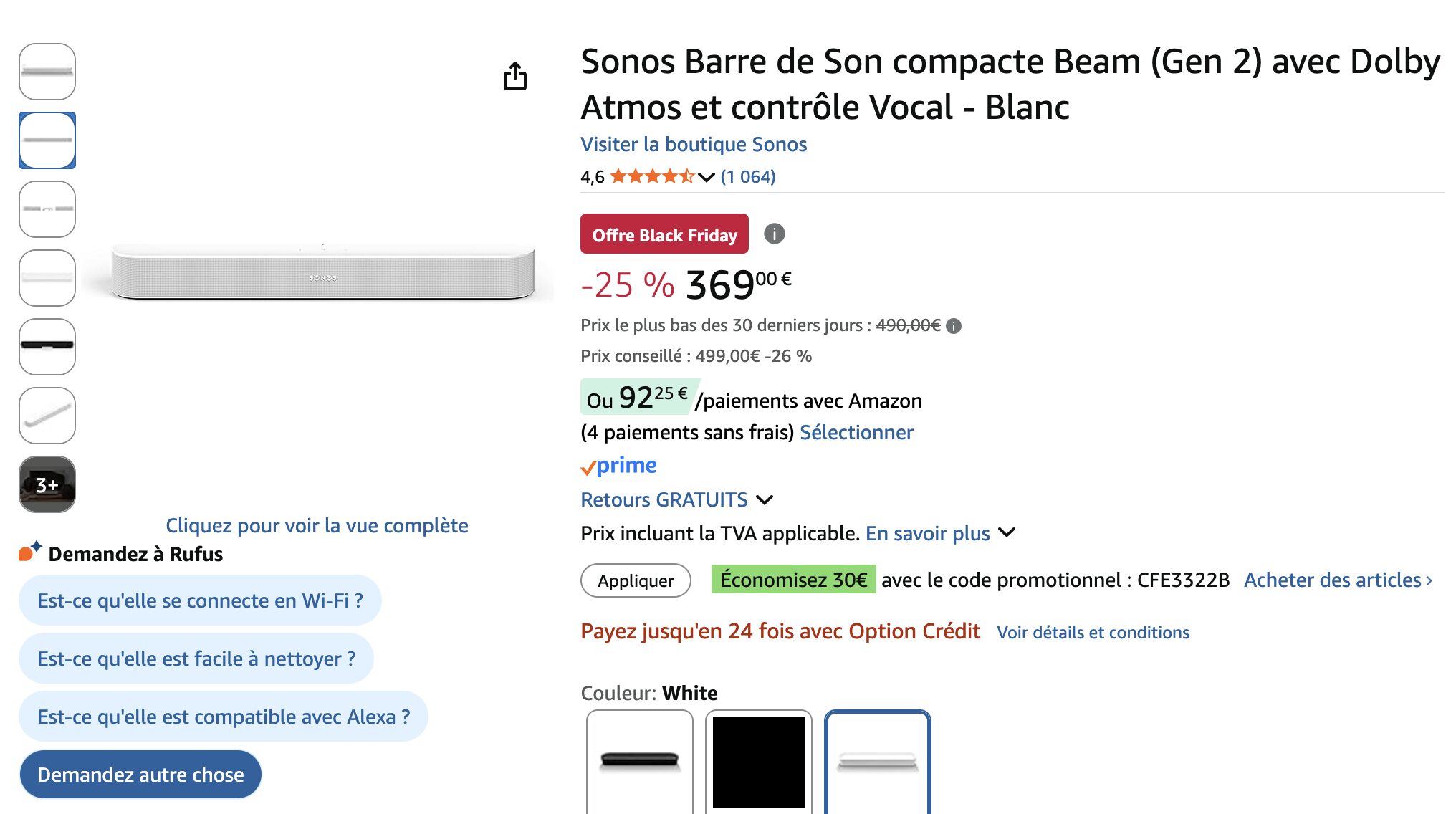Ask Rufus if it connects via Wi-Fi
The height and width of the screenshot is (814, 1456).
(x=200, y=600)
